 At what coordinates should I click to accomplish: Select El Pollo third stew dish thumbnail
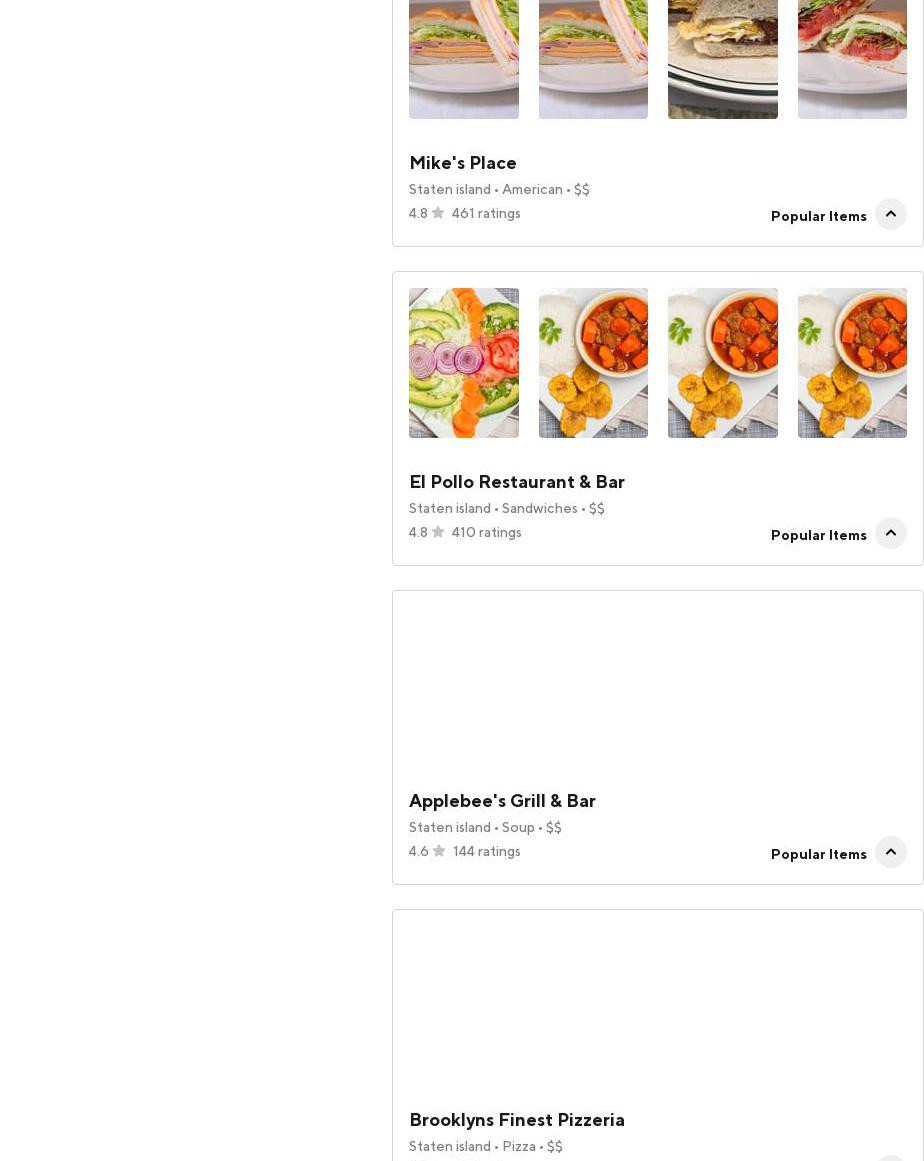(723, 363)
